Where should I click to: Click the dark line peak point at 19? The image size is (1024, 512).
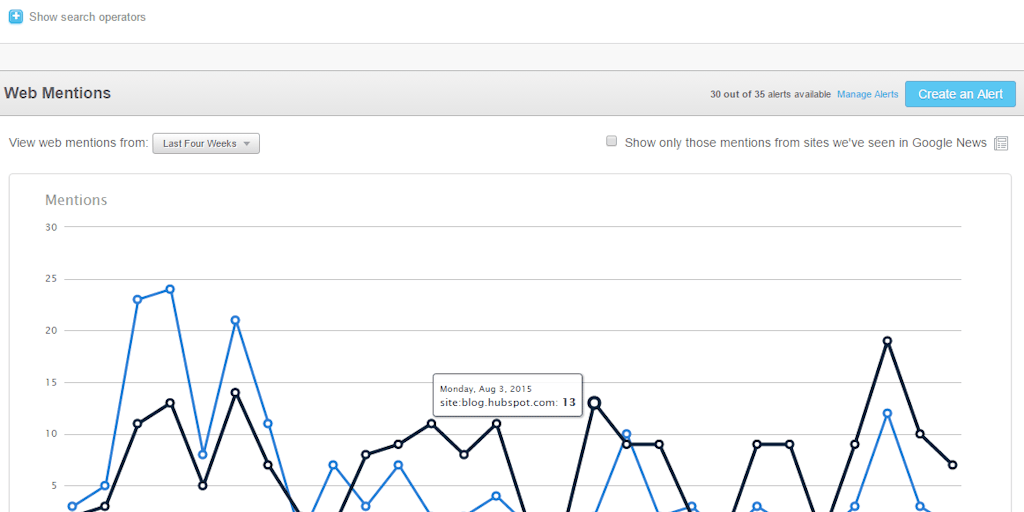click(x=887, y=341)
